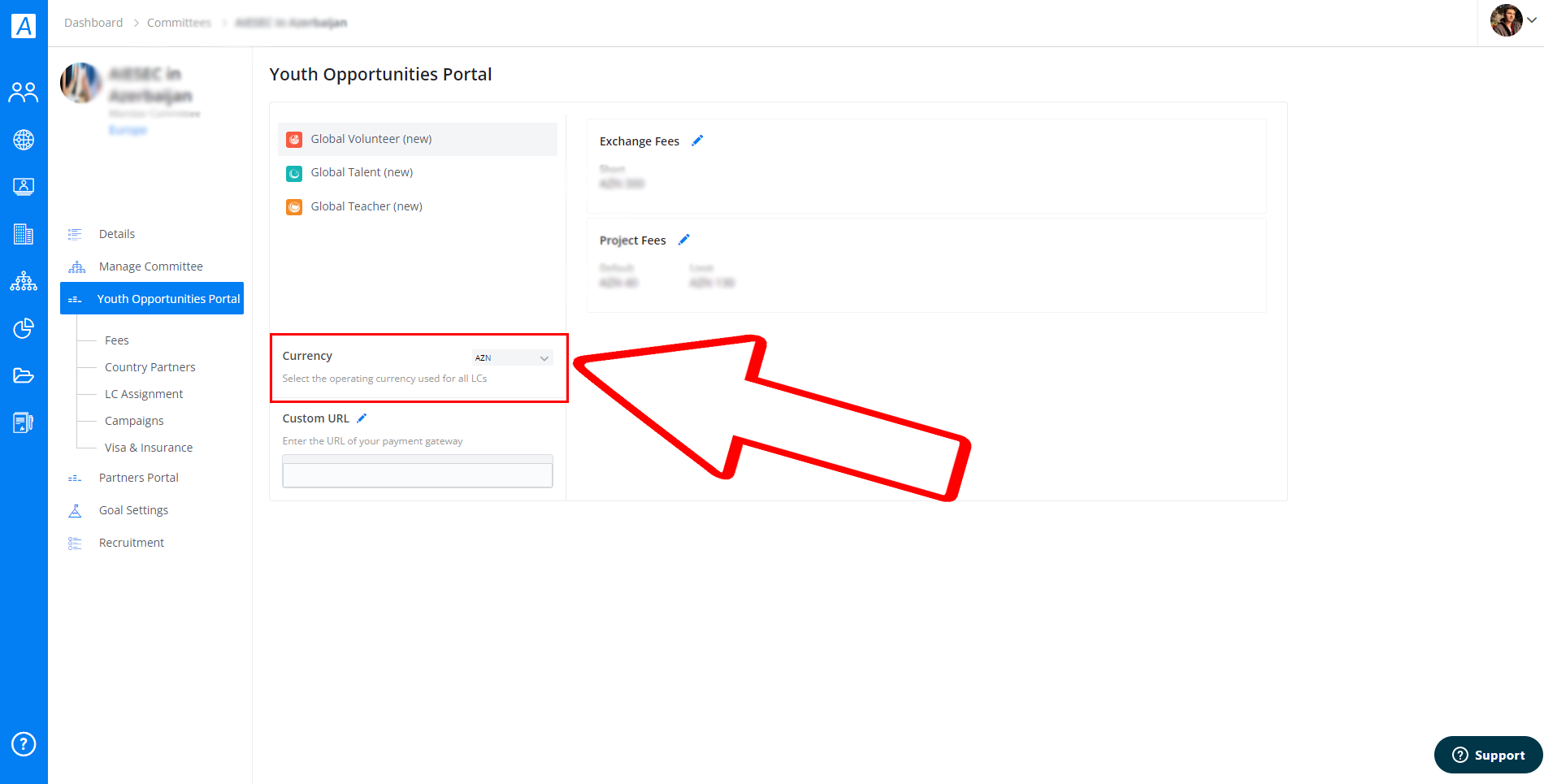Open the AIESEC logo home icon
Image resolution: width=1544 pixels, height=784 pixels.
click(x=24, y=25)
